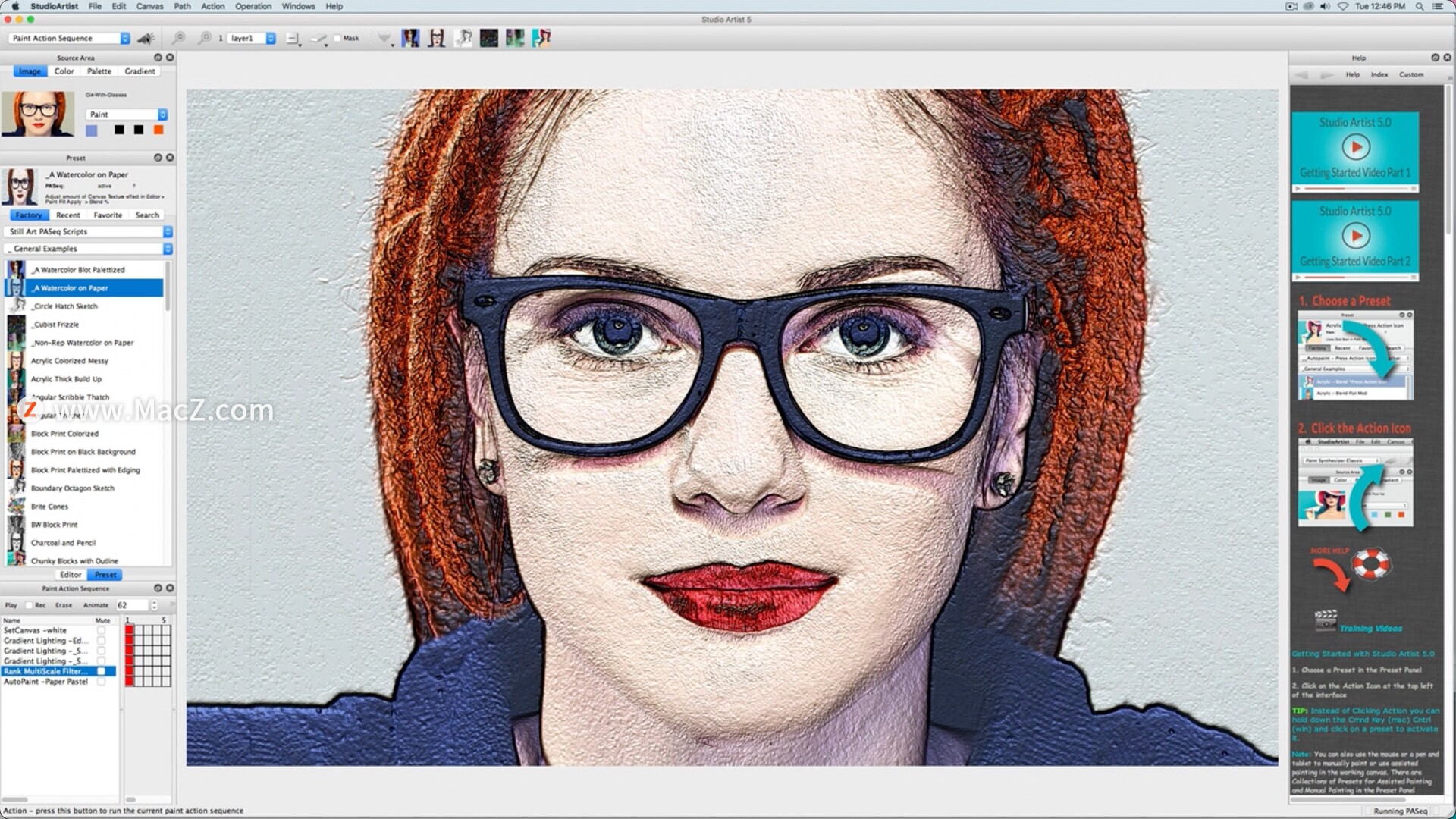Switch to the Gradient tab in Source Area
This screenshot has width=1456, height=819.
(x=140, y=71)
